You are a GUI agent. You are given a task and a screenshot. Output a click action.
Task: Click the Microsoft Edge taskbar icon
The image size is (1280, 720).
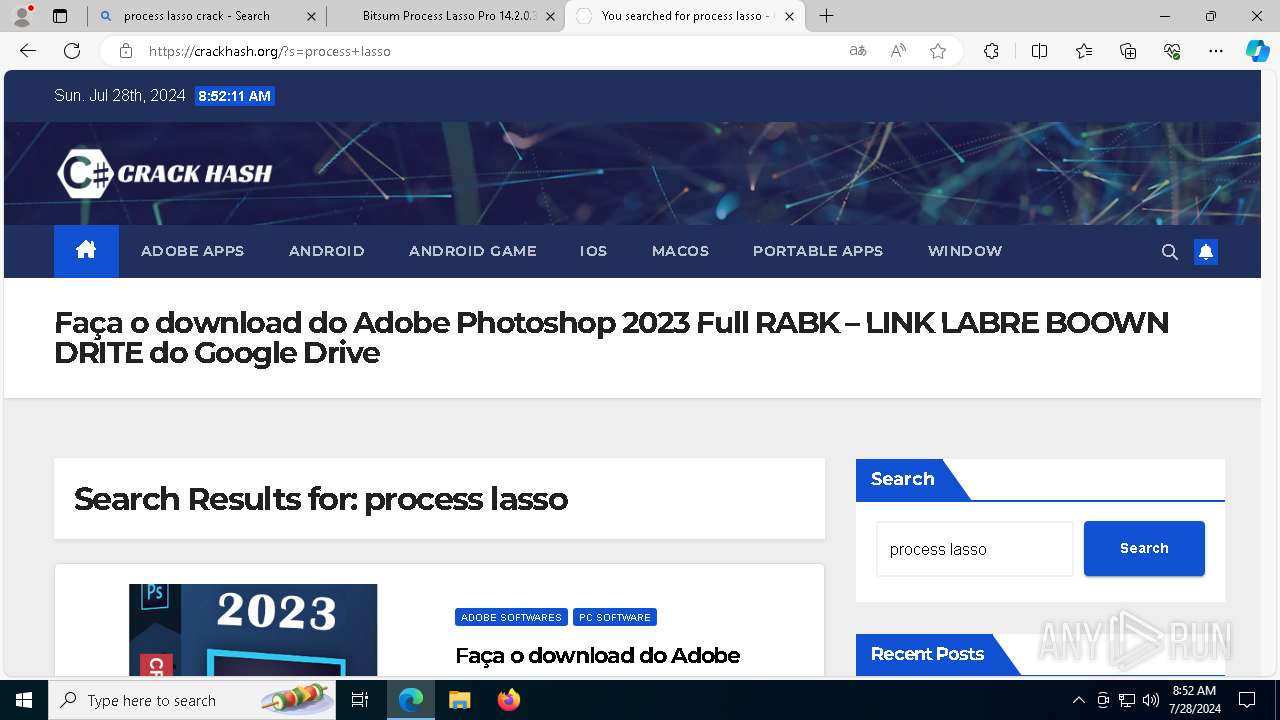point(411,700)
